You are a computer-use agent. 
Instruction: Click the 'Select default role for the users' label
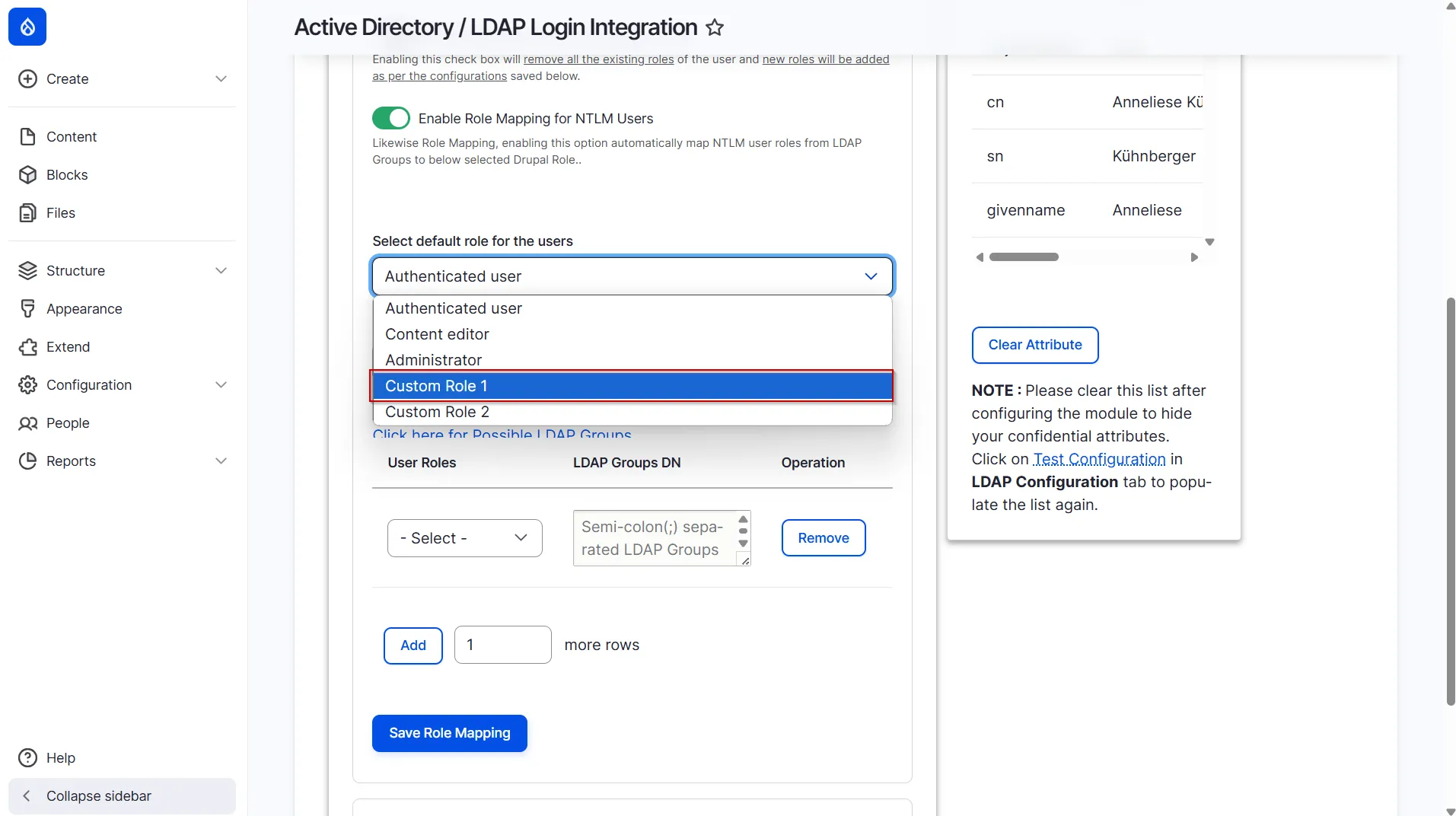pos(473,241)
